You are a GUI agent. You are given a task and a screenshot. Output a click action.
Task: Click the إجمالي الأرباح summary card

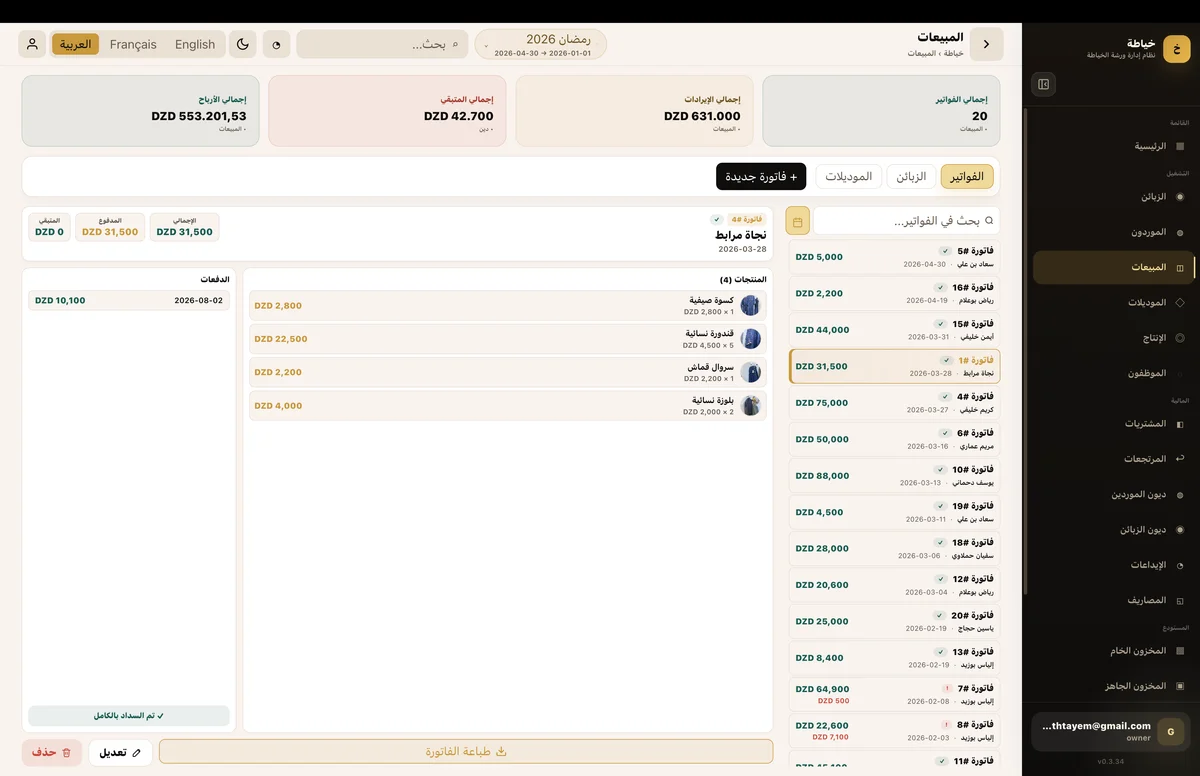(140, 111)
